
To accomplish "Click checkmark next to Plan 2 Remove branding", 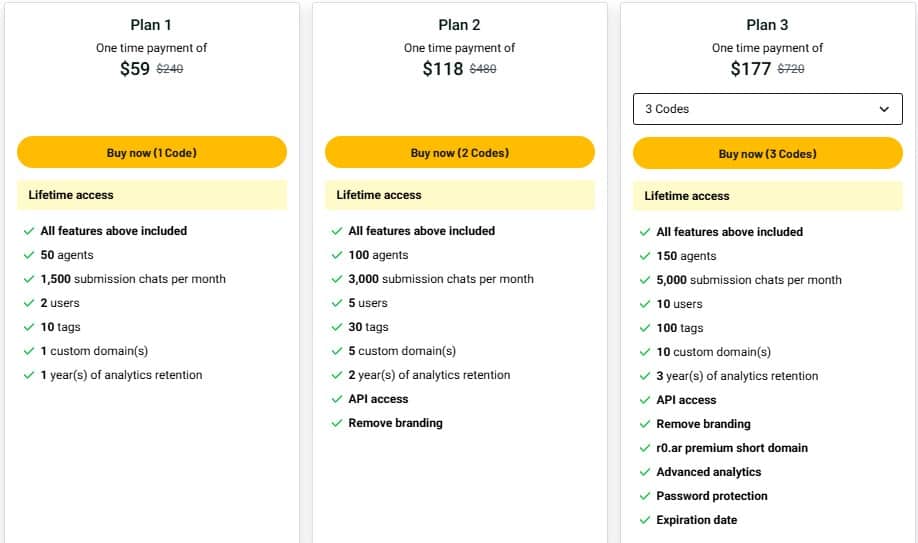I will point(337,423).
